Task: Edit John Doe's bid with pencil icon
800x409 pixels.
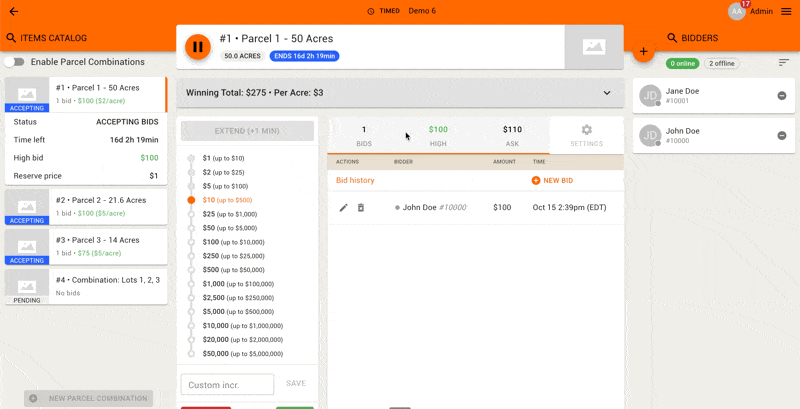Action: [344, 207]
